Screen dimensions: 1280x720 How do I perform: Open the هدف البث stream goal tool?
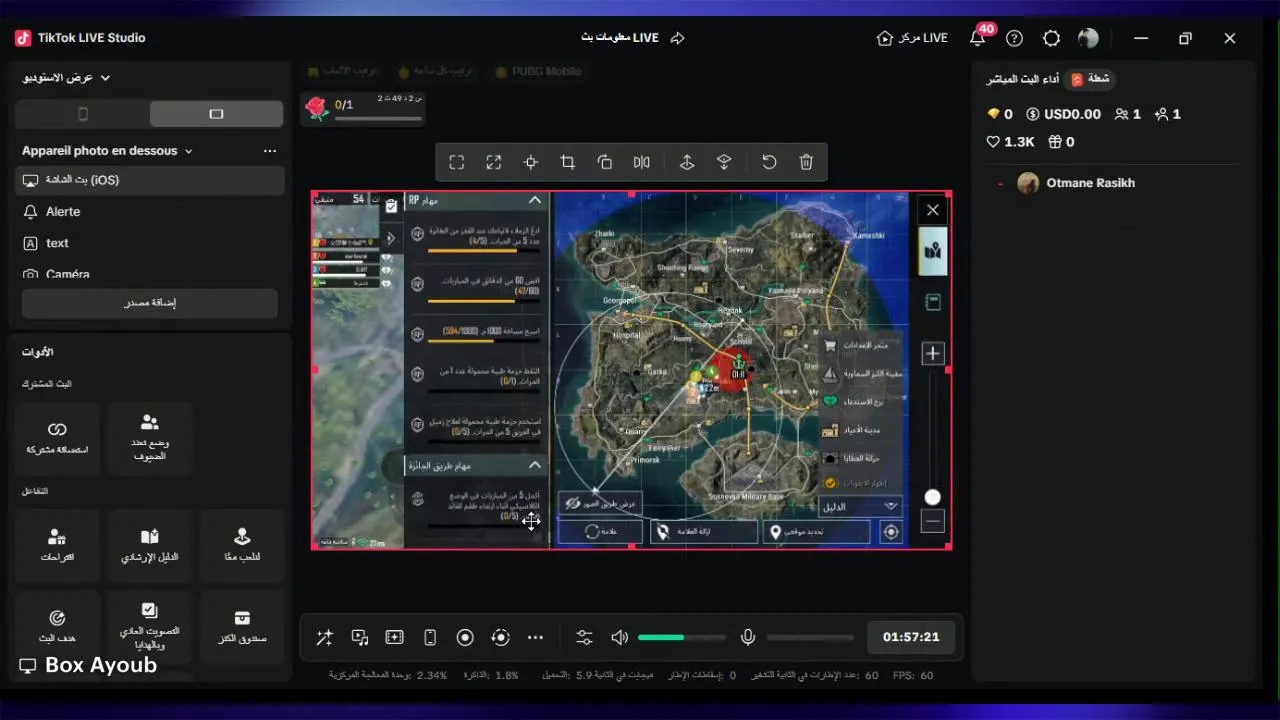[x=57, y=627]
